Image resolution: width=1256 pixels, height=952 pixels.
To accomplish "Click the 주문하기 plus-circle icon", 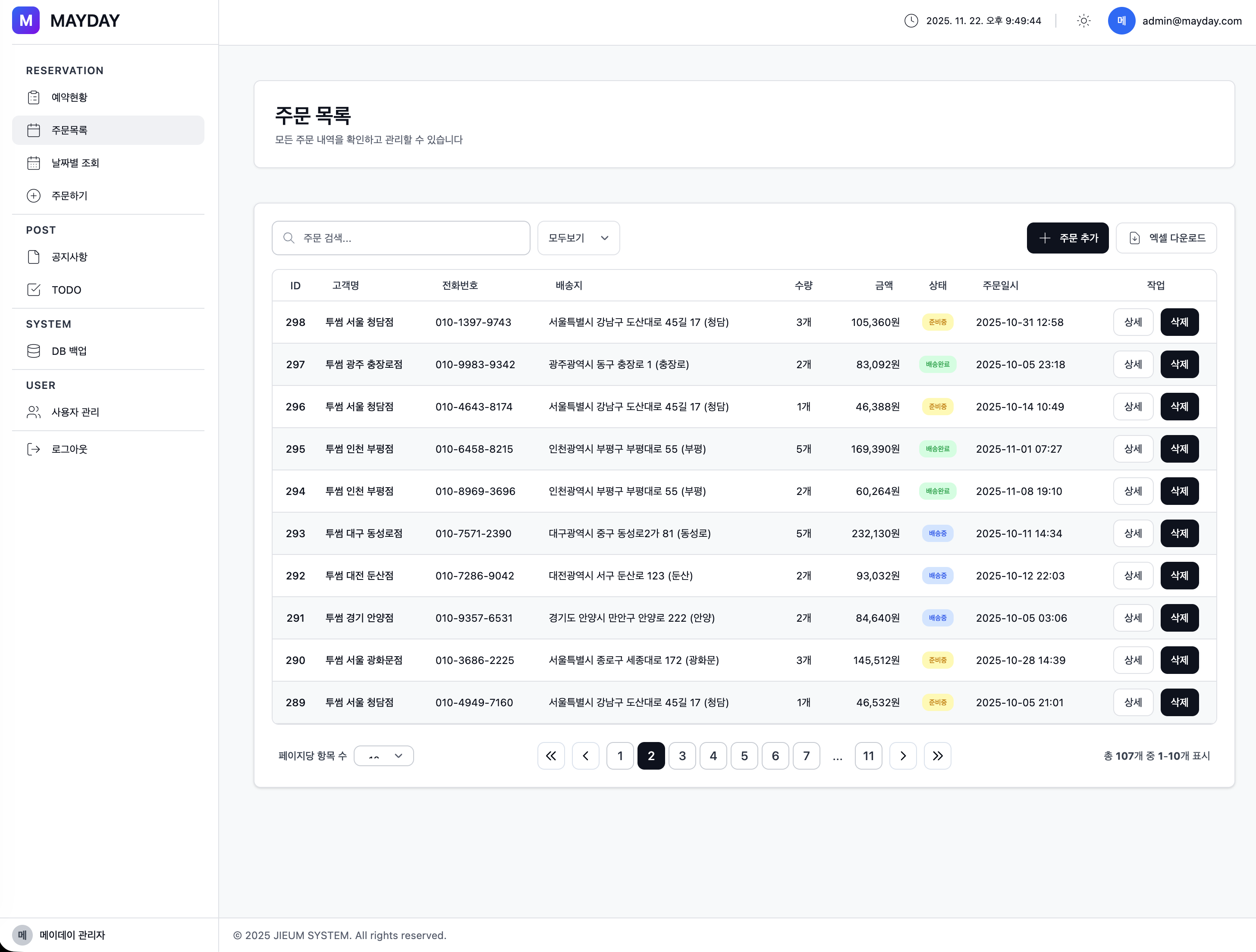I will (x=34, y=196).
